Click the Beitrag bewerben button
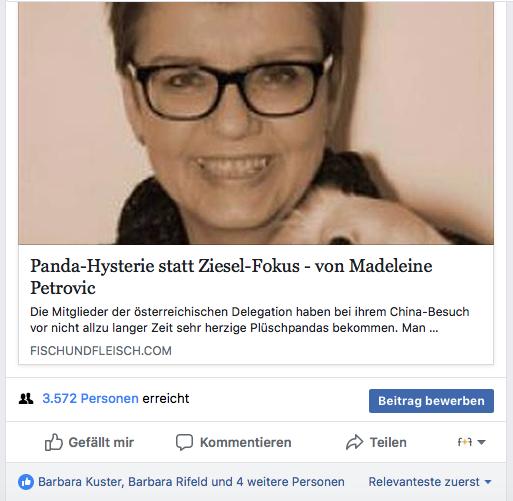The image size is (513, 501). (431, 401)
